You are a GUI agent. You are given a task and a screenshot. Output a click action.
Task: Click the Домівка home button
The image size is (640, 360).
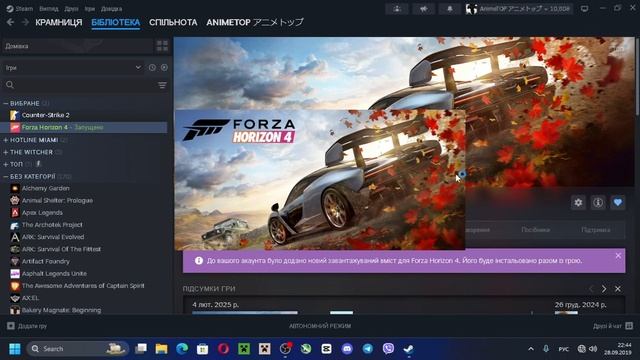(x=77, y=46)
